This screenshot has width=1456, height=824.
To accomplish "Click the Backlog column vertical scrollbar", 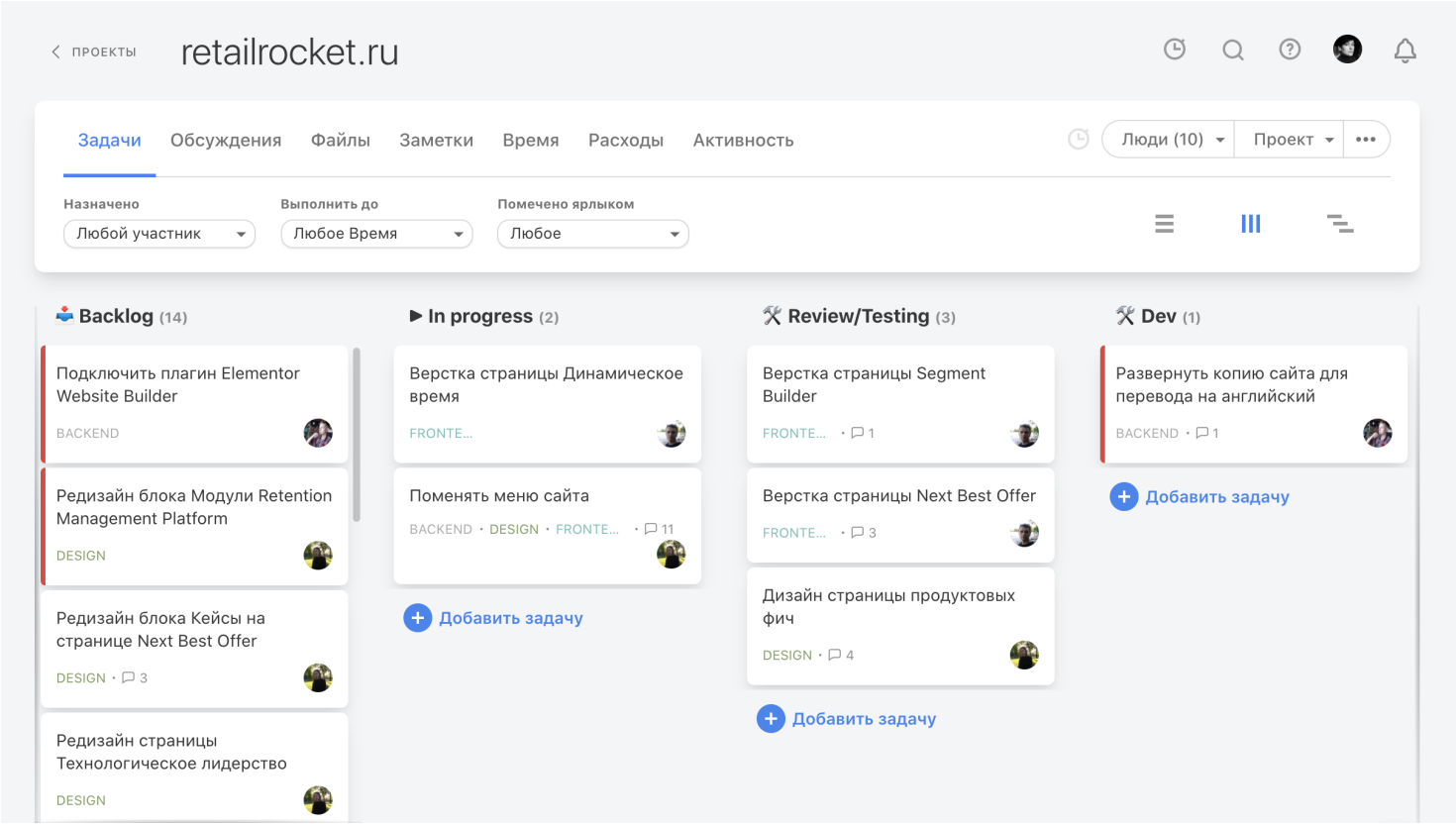I will tap(357, 434).
